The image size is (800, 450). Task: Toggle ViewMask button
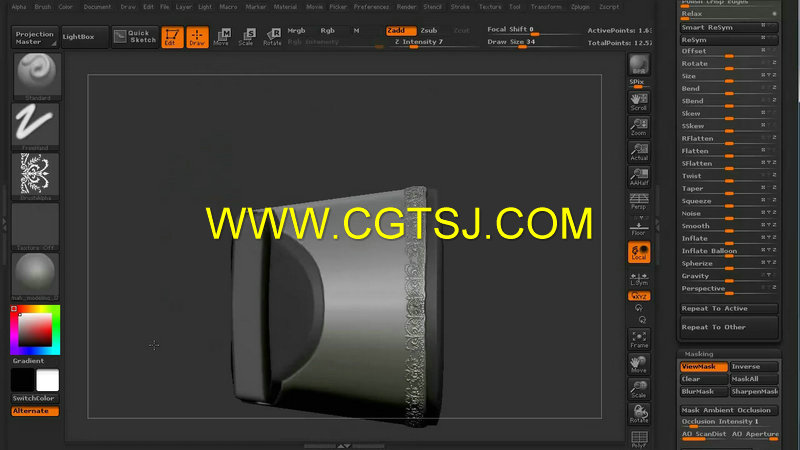704,366
